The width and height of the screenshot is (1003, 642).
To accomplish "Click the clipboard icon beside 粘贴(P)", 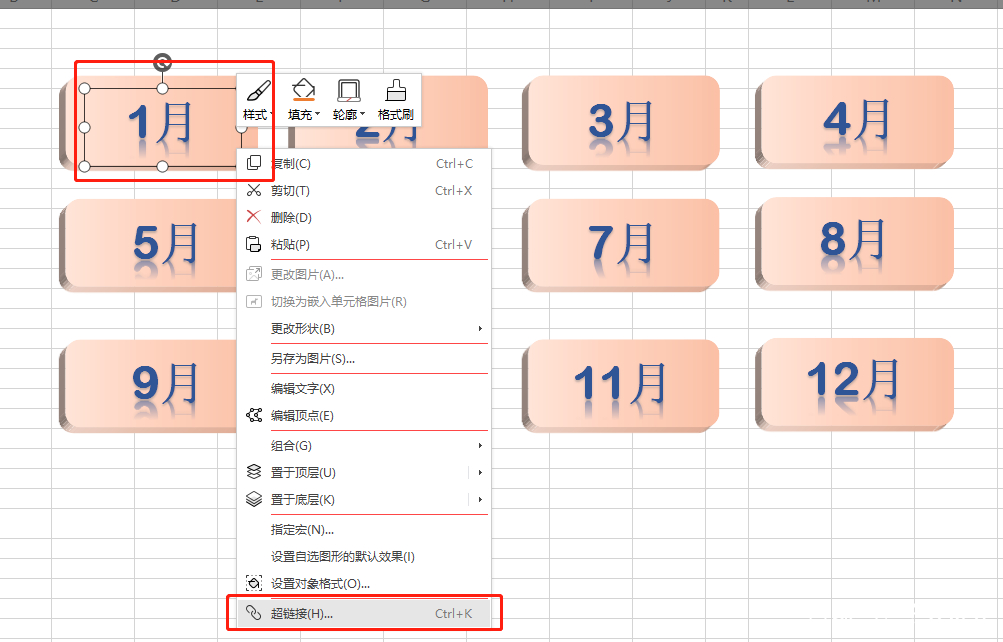I will coord(254,244).
